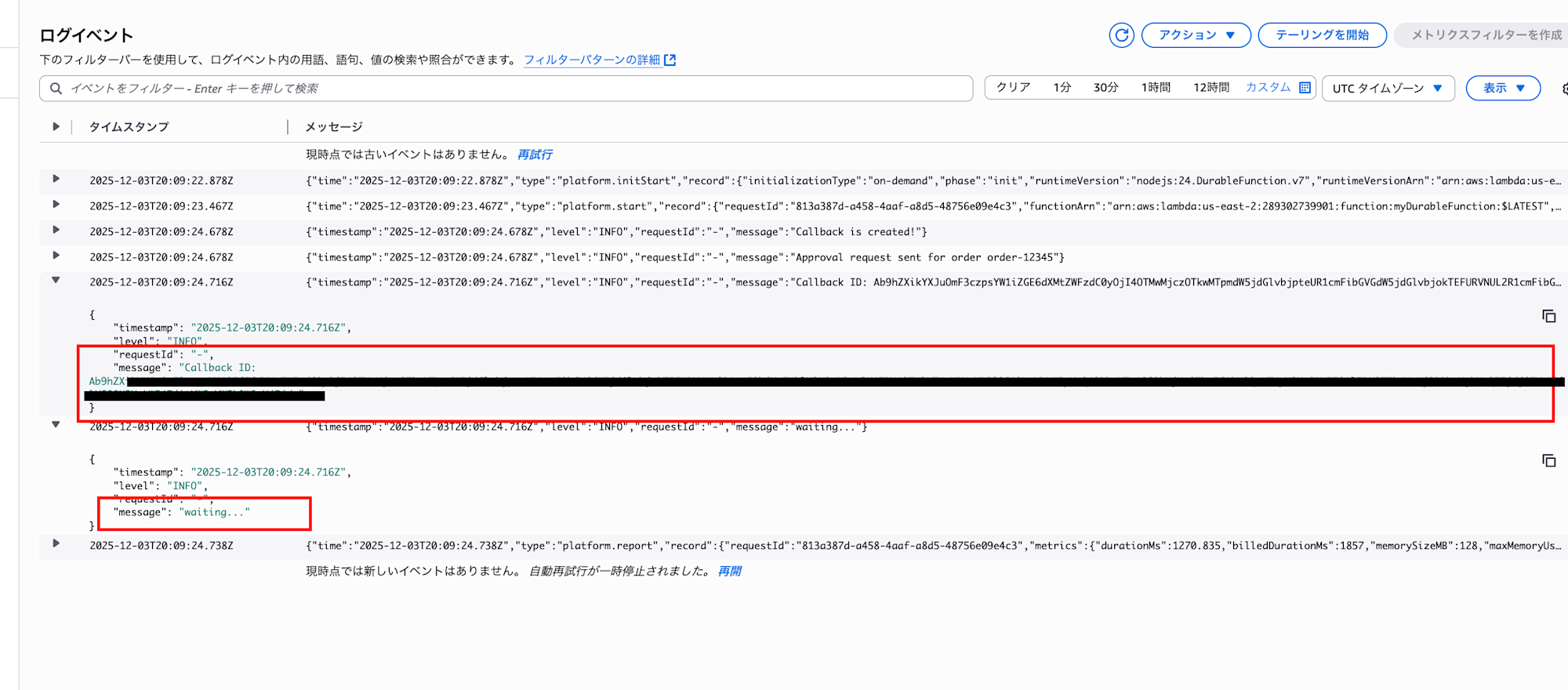Click the refresh log events icon

pos(1121,35)
